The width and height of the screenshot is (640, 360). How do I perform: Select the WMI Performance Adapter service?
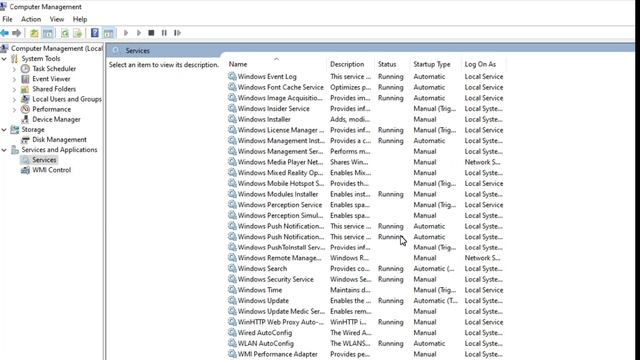click(278, 354)
